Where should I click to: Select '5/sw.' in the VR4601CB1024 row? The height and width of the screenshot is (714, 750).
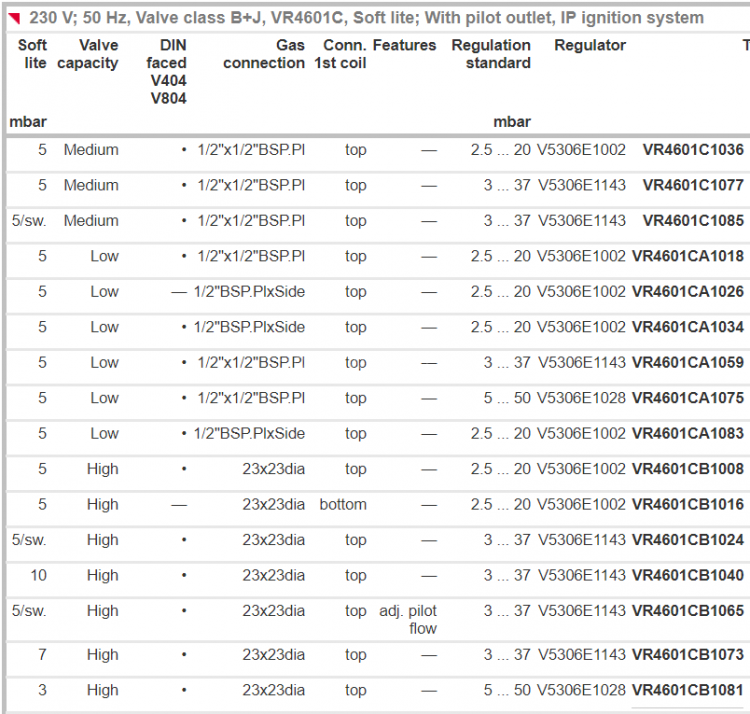click(29, 539)
